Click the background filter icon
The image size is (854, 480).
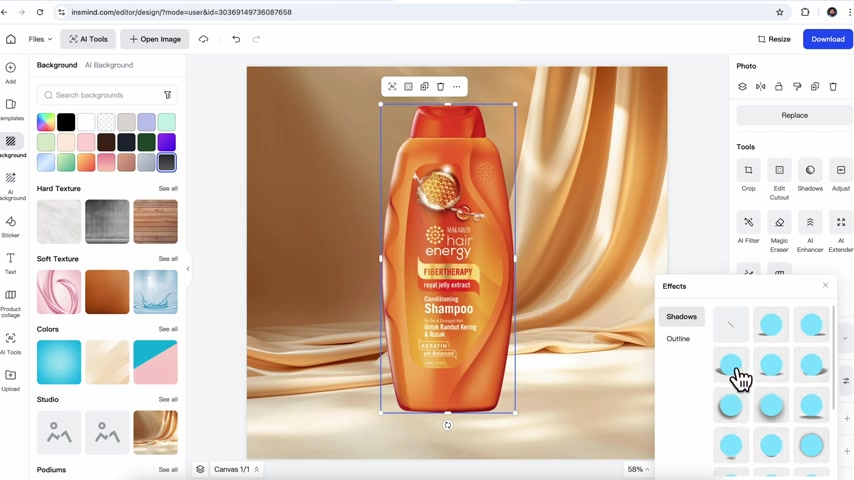[x=167, y=95]
